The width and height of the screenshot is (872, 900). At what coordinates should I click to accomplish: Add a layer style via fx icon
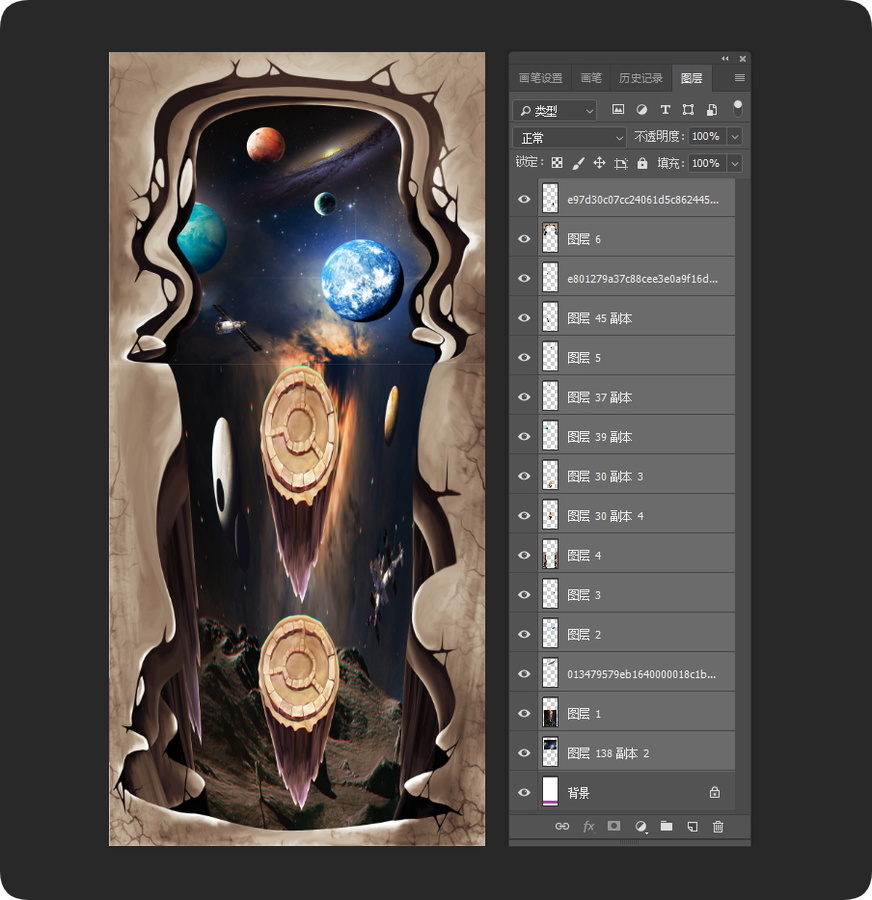click(588, 827)
